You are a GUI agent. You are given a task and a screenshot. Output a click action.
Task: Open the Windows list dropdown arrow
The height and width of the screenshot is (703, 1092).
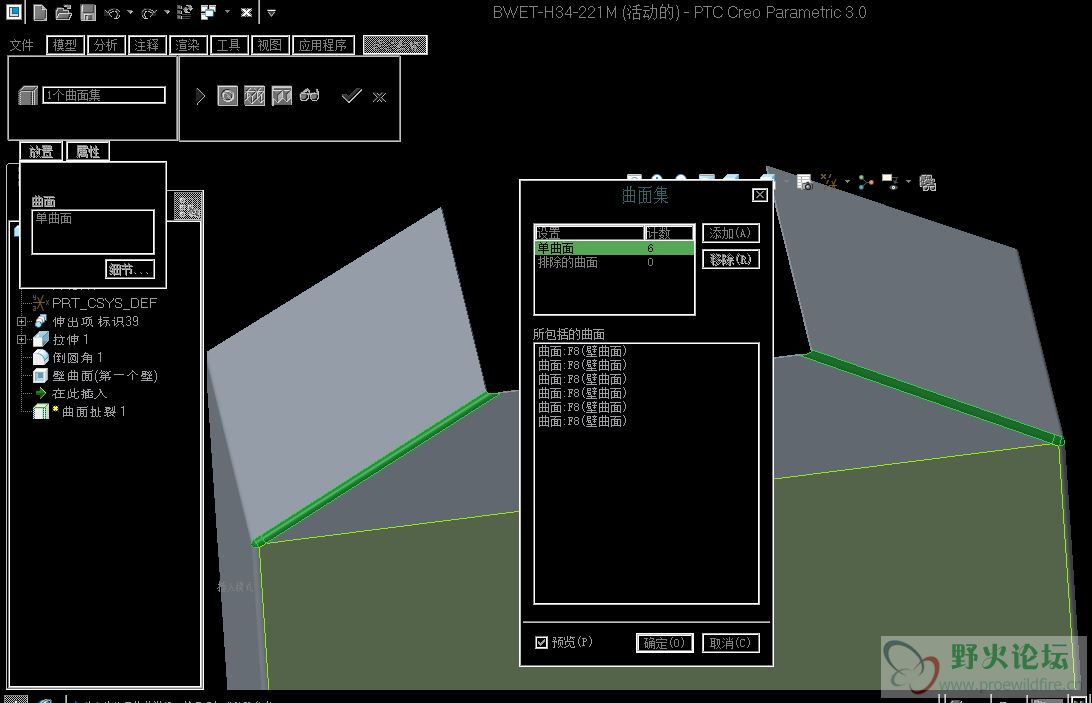[227, 12]
